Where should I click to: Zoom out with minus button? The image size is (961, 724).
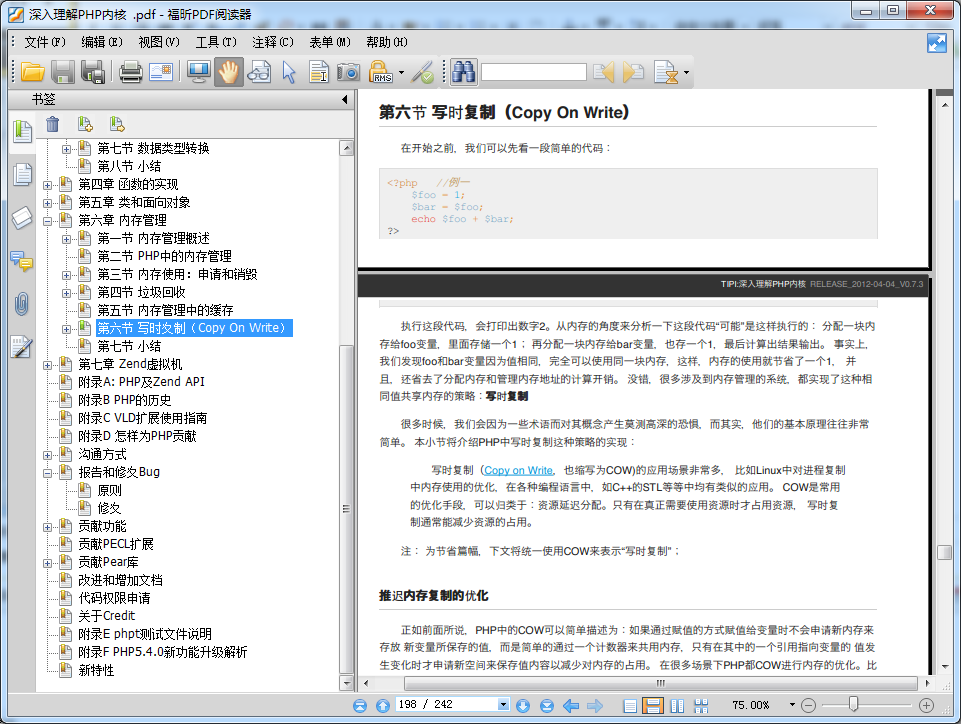click(808, 706)
